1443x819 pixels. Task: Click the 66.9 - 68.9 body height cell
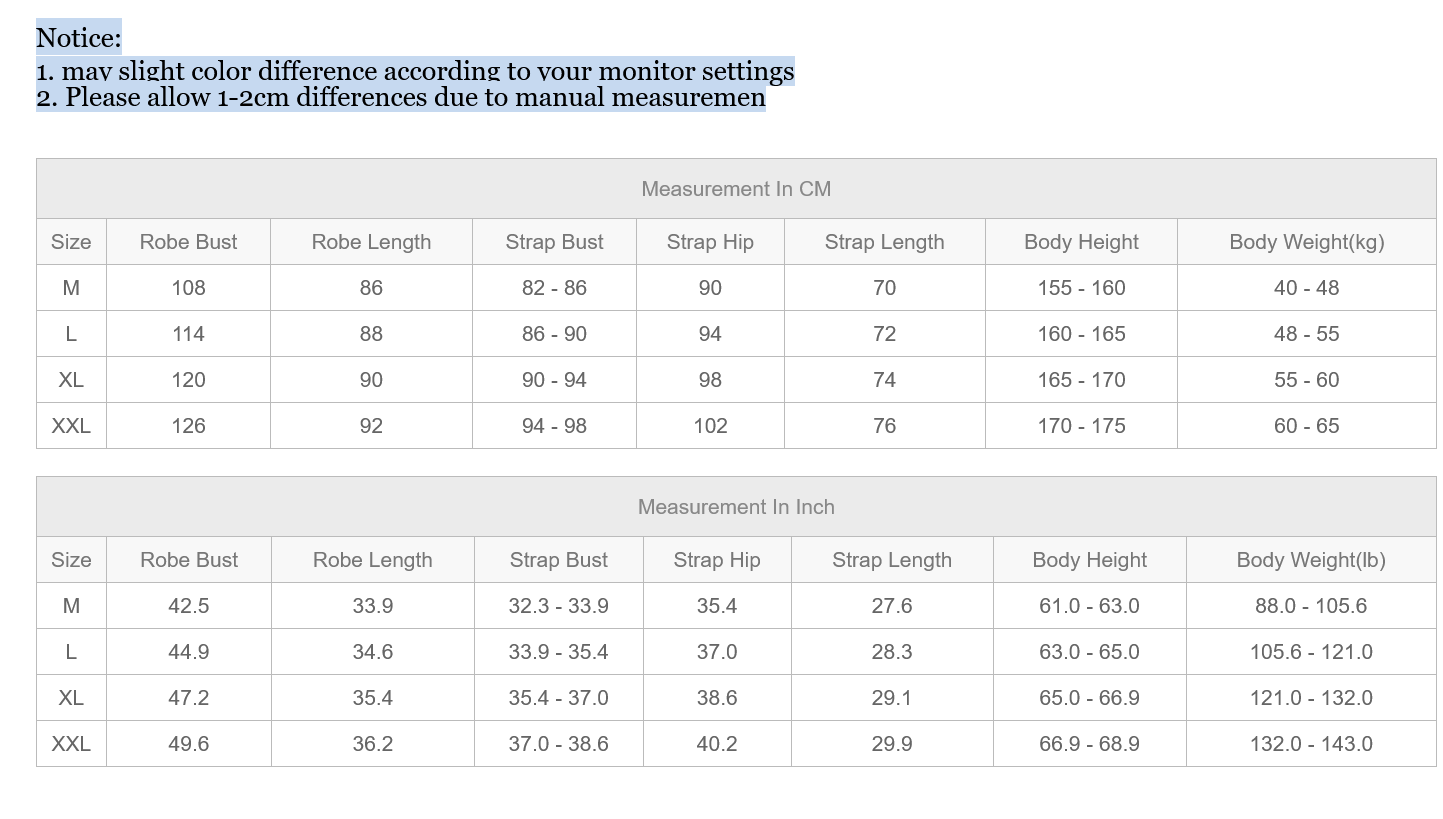[x=1089, y=744]
